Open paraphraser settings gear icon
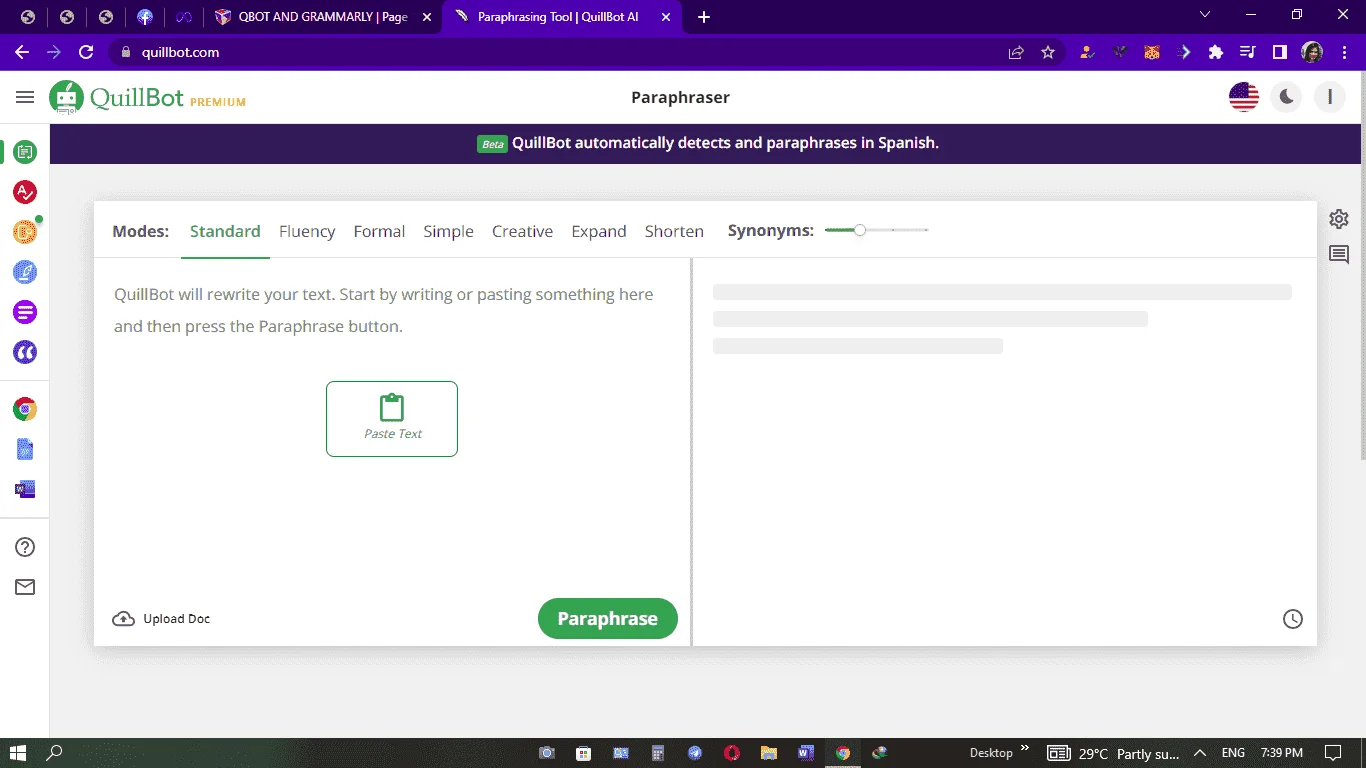Screen dimensions: 1366x768 click(x=1339, y=219)
